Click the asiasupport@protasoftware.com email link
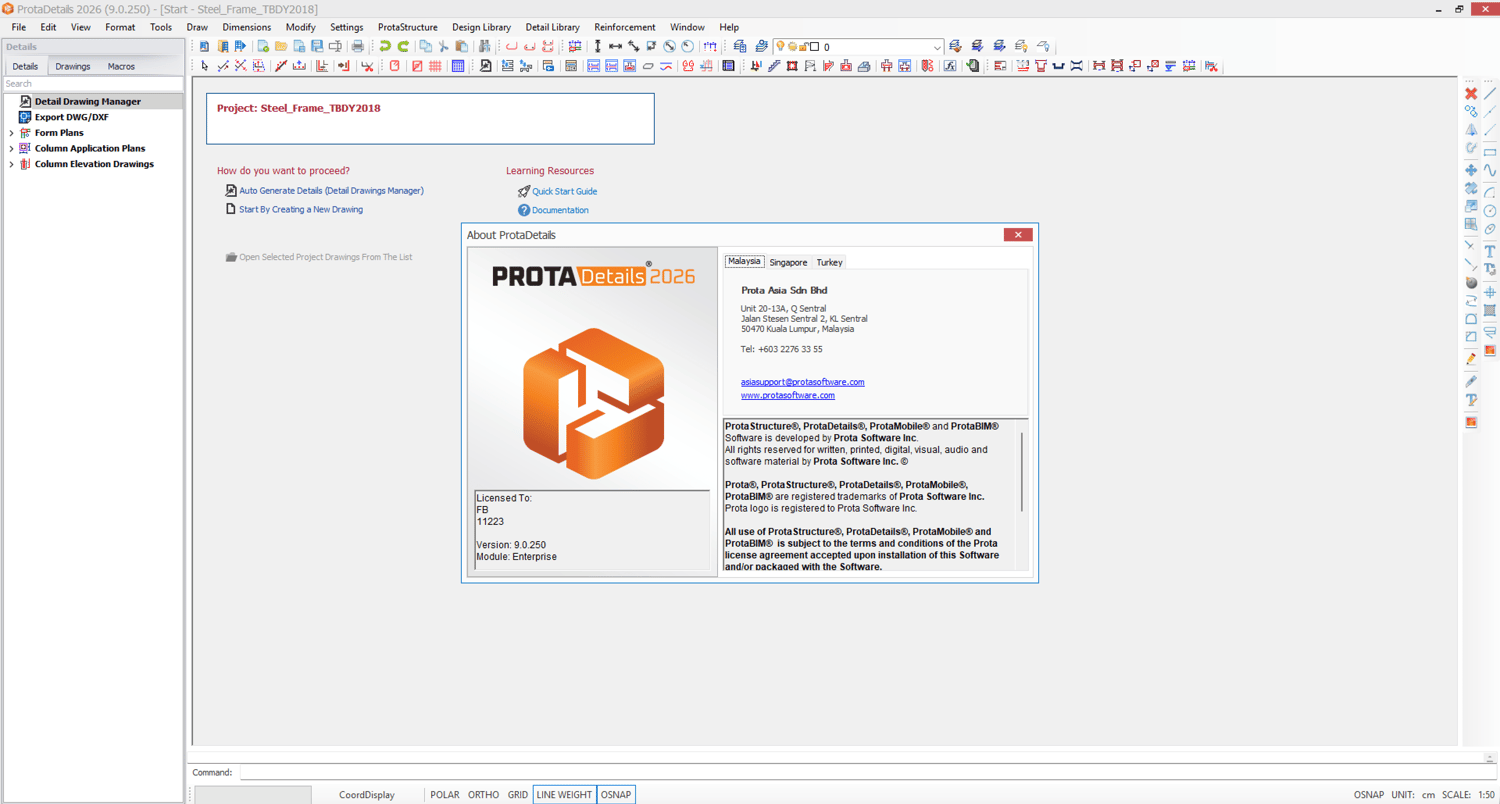Screen dimensions: 1500x804 (803, 382)
